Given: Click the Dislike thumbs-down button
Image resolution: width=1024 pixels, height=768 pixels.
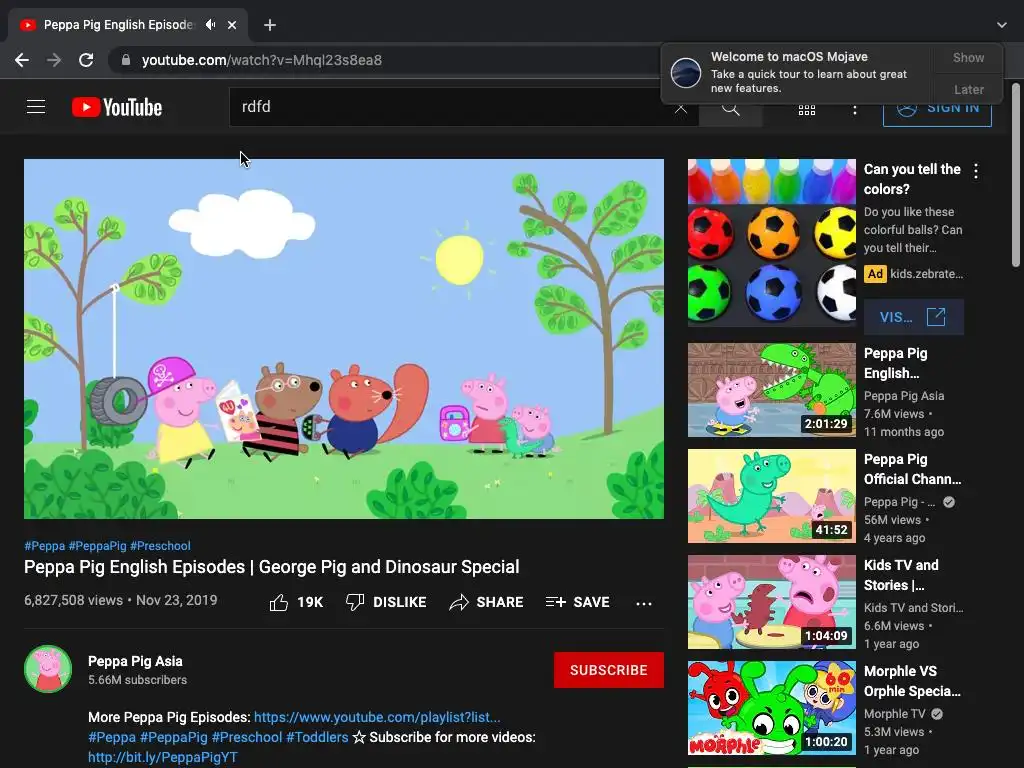Looking at the screenshot, I should pos(386,602).
